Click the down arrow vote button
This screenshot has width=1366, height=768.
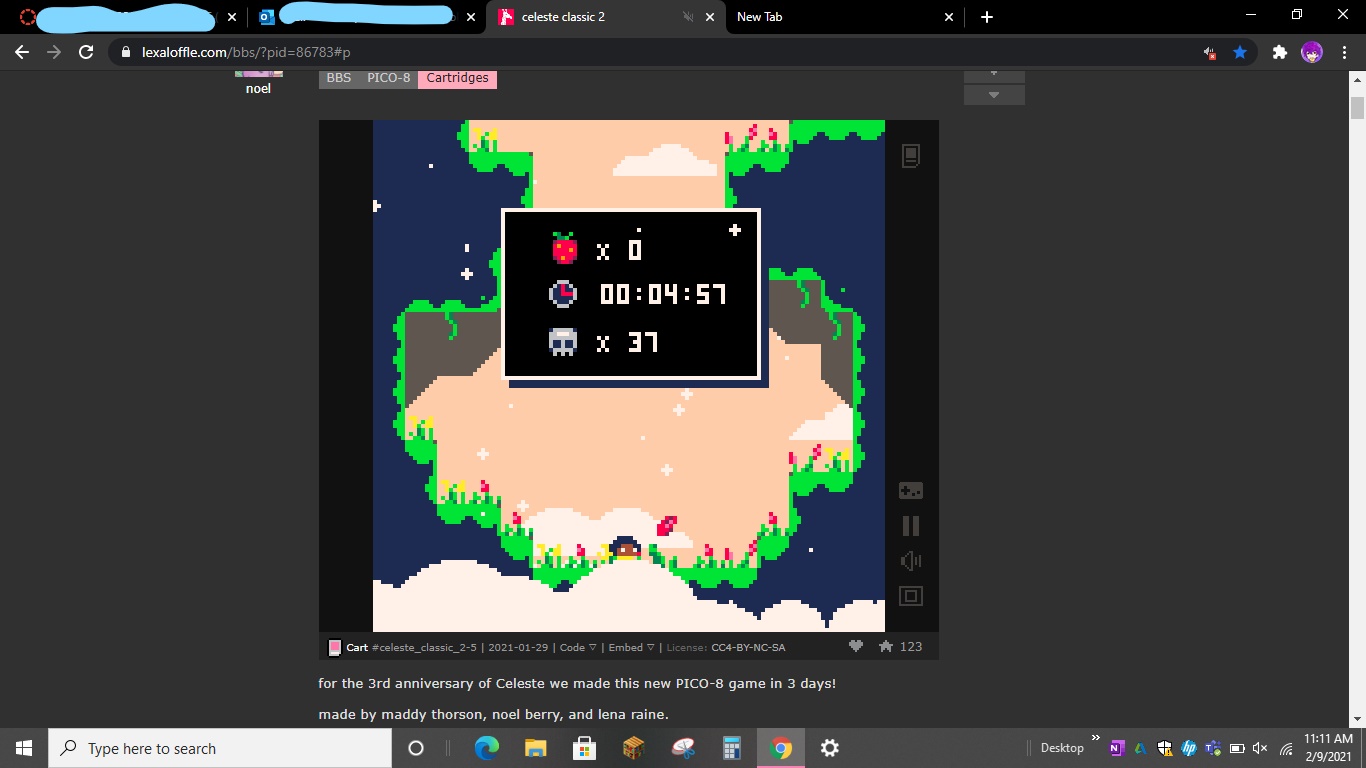(994, 95)
